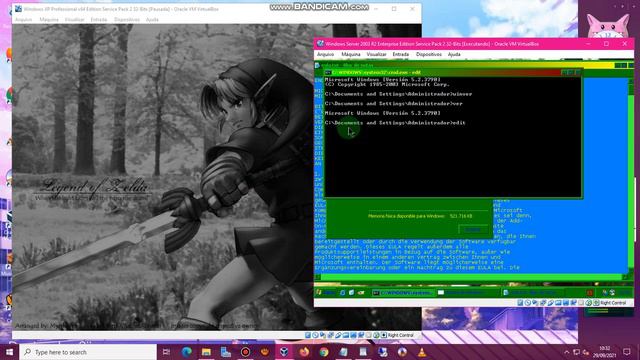Launch Microsoft Edge from host taskbar
640x360 pixels.
tap(187, 352)
